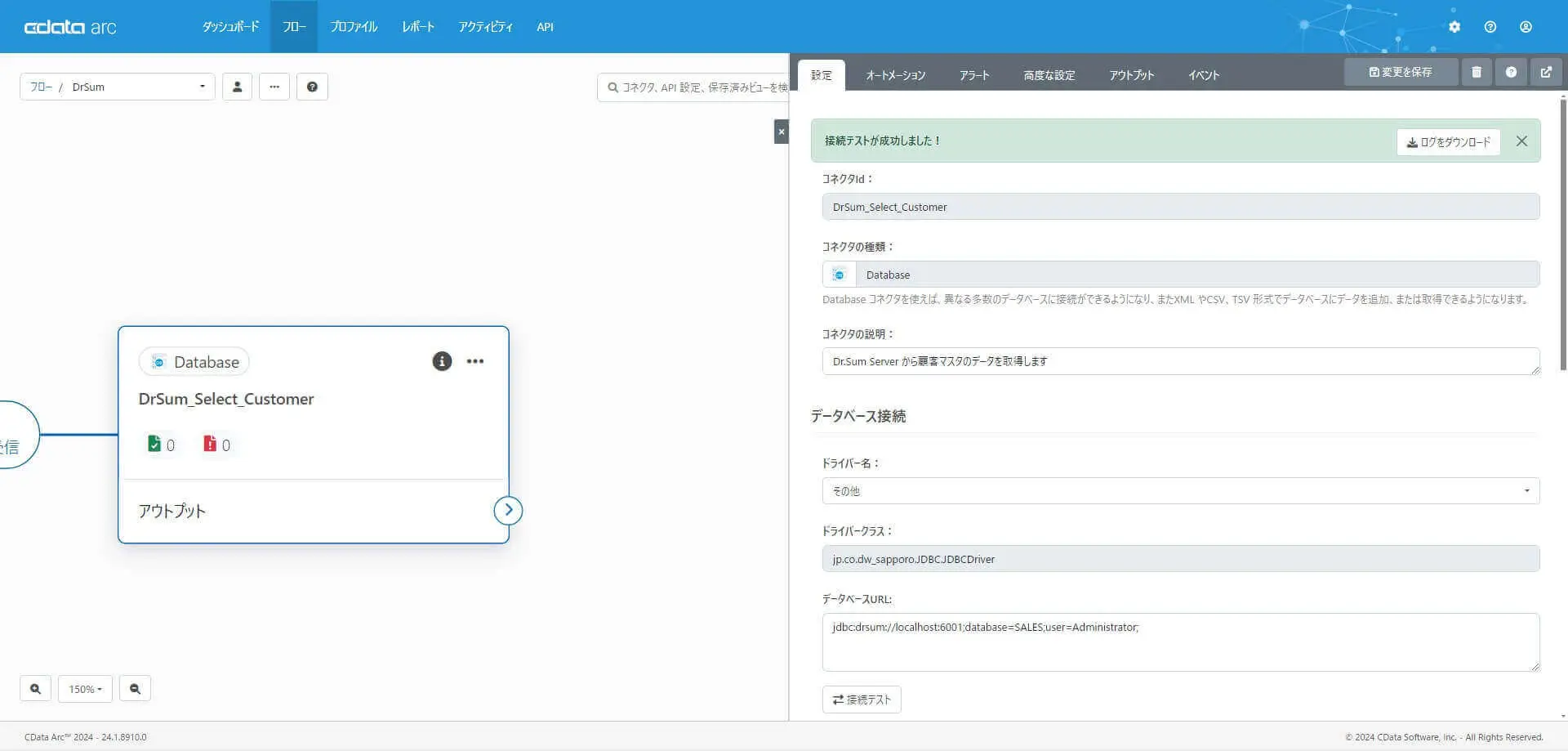Open the 150% zoom level dropdown
1568x751 pixels.
click(x=86, y=689)
